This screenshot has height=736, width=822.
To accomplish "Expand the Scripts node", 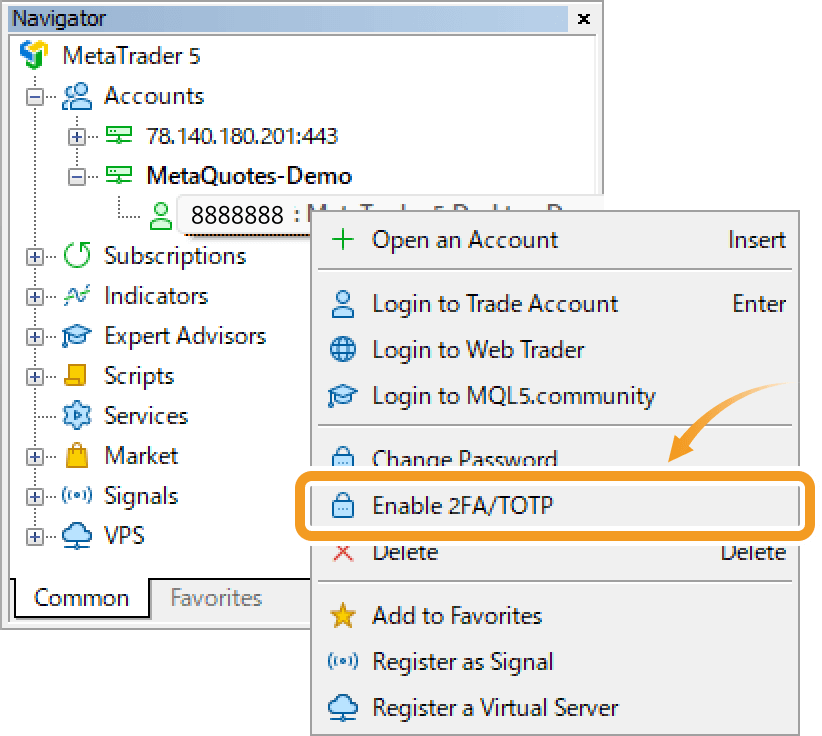I will [x=35, y=376].
